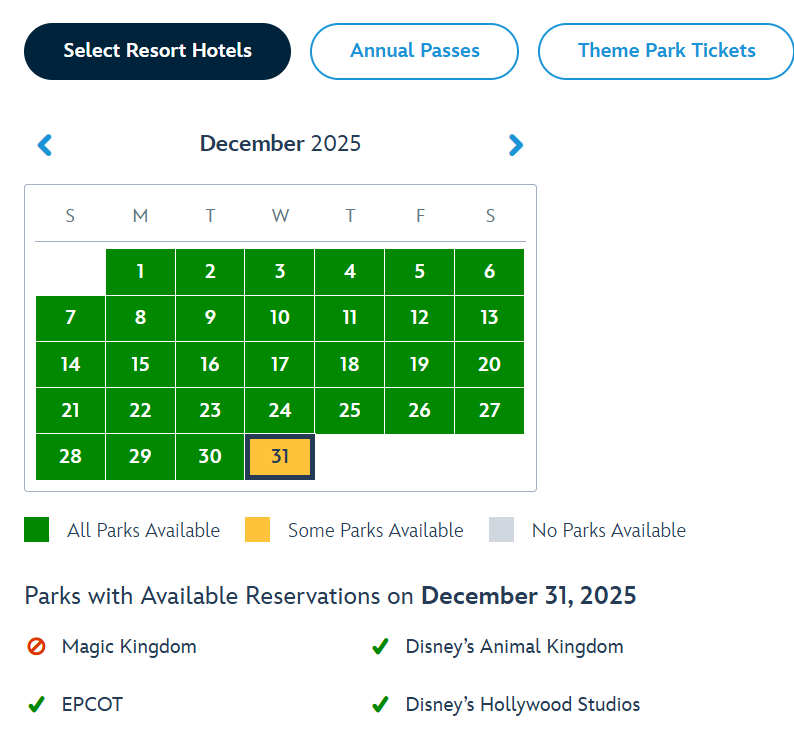Go to previous month arrow
The width and height of the screenshot is (794, 733).
[x=45, y=145]
